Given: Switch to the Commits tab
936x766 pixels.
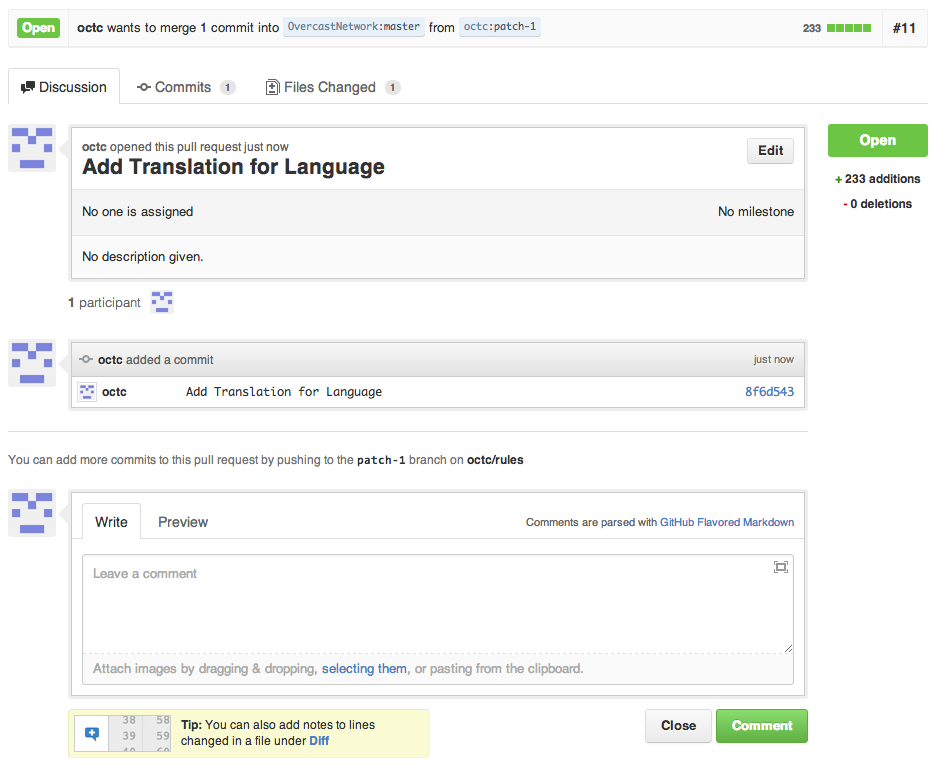Looking at the screenshot, I should (x=186, y=87).
